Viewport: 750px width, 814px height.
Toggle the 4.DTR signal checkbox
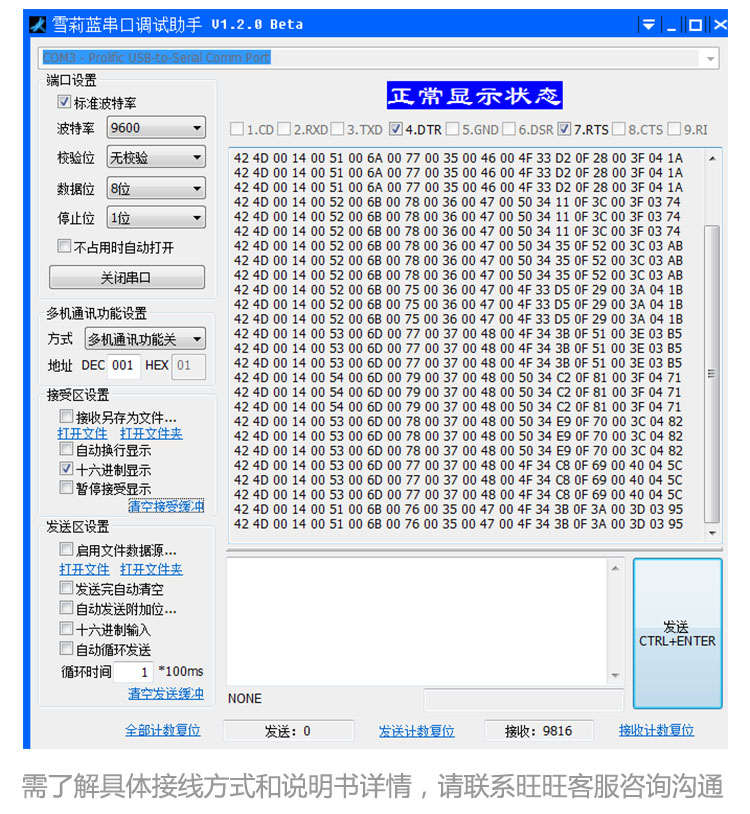(x=396, y=129)
